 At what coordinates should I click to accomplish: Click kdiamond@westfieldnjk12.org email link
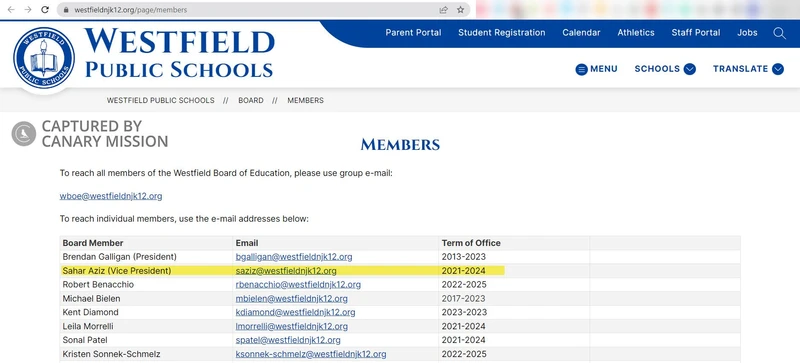coord(295,312)
